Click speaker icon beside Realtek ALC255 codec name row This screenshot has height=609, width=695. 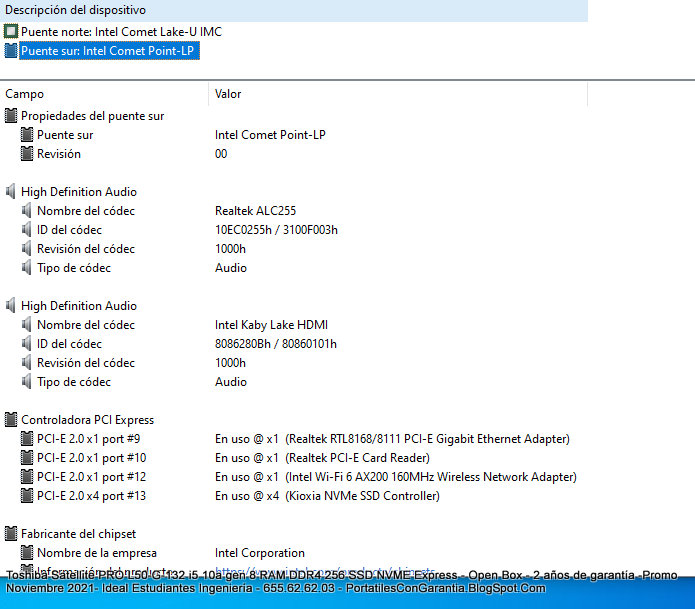tap(27, 211)
